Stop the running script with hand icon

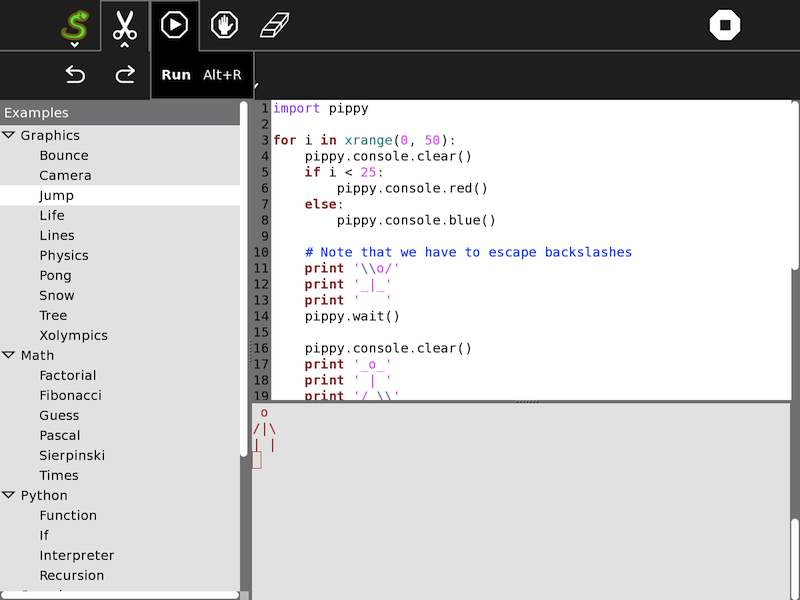[x=224, y=25]
